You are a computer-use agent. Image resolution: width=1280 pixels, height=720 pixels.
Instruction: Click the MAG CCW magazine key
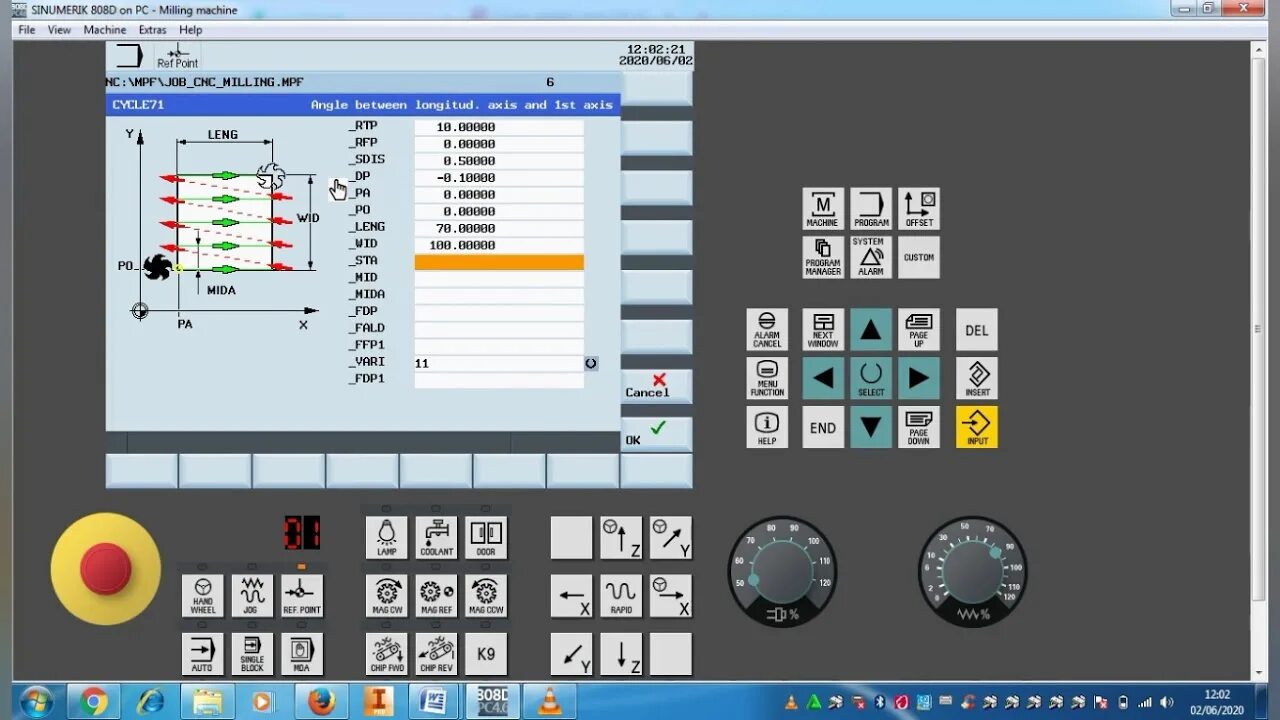[x=486, y=595]
